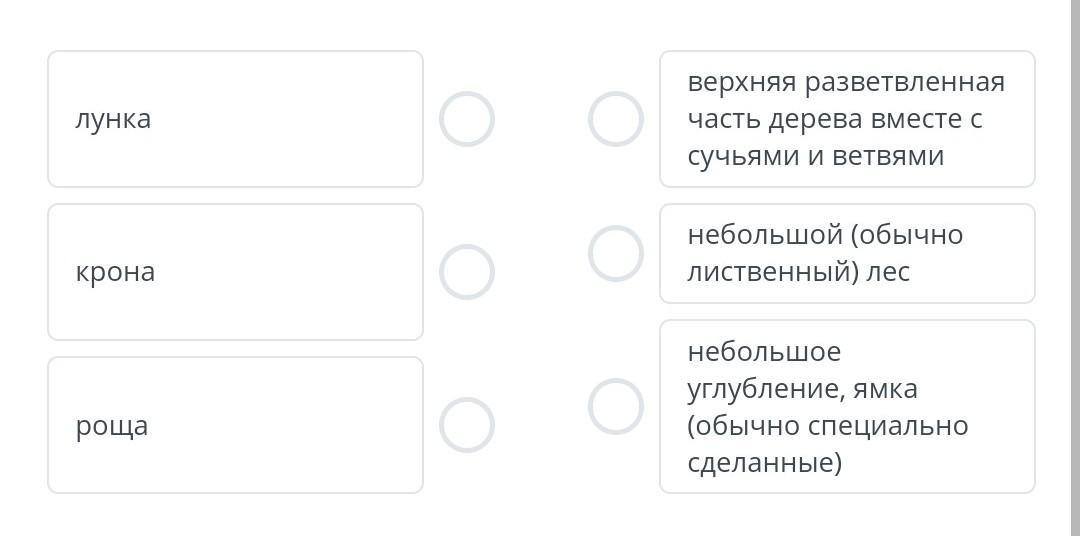The height and width of the screenshot is (536, 1080).
Task: Pick the connector dot for the last right definition
Action: coord(615,406)
